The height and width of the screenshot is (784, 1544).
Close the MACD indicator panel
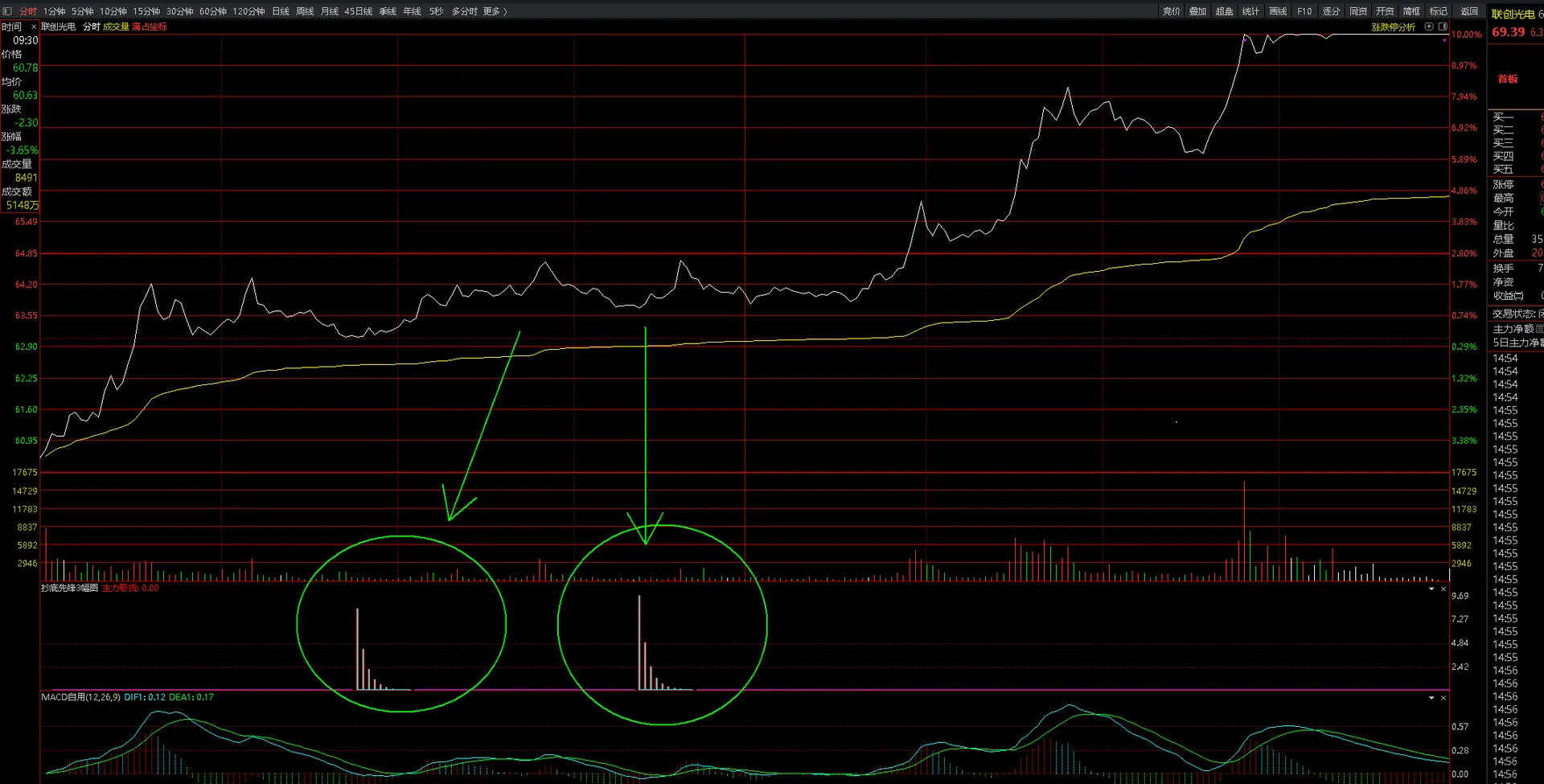1443,698
